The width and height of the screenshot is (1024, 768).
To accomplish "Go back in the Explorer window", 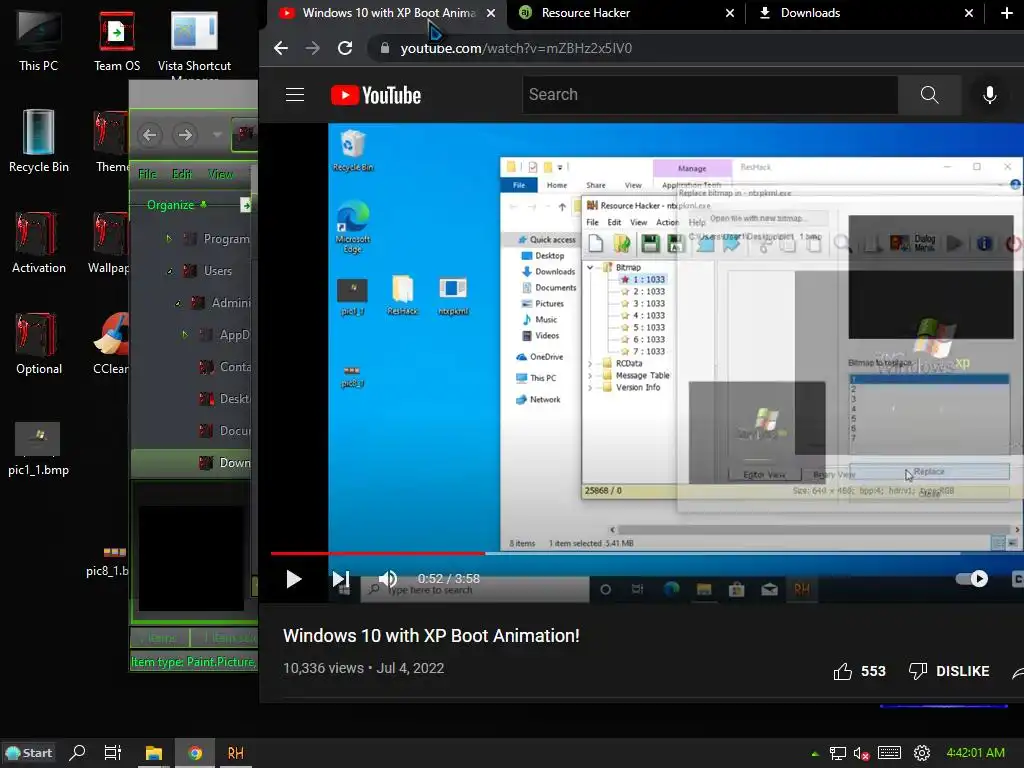I will point(150,135).
